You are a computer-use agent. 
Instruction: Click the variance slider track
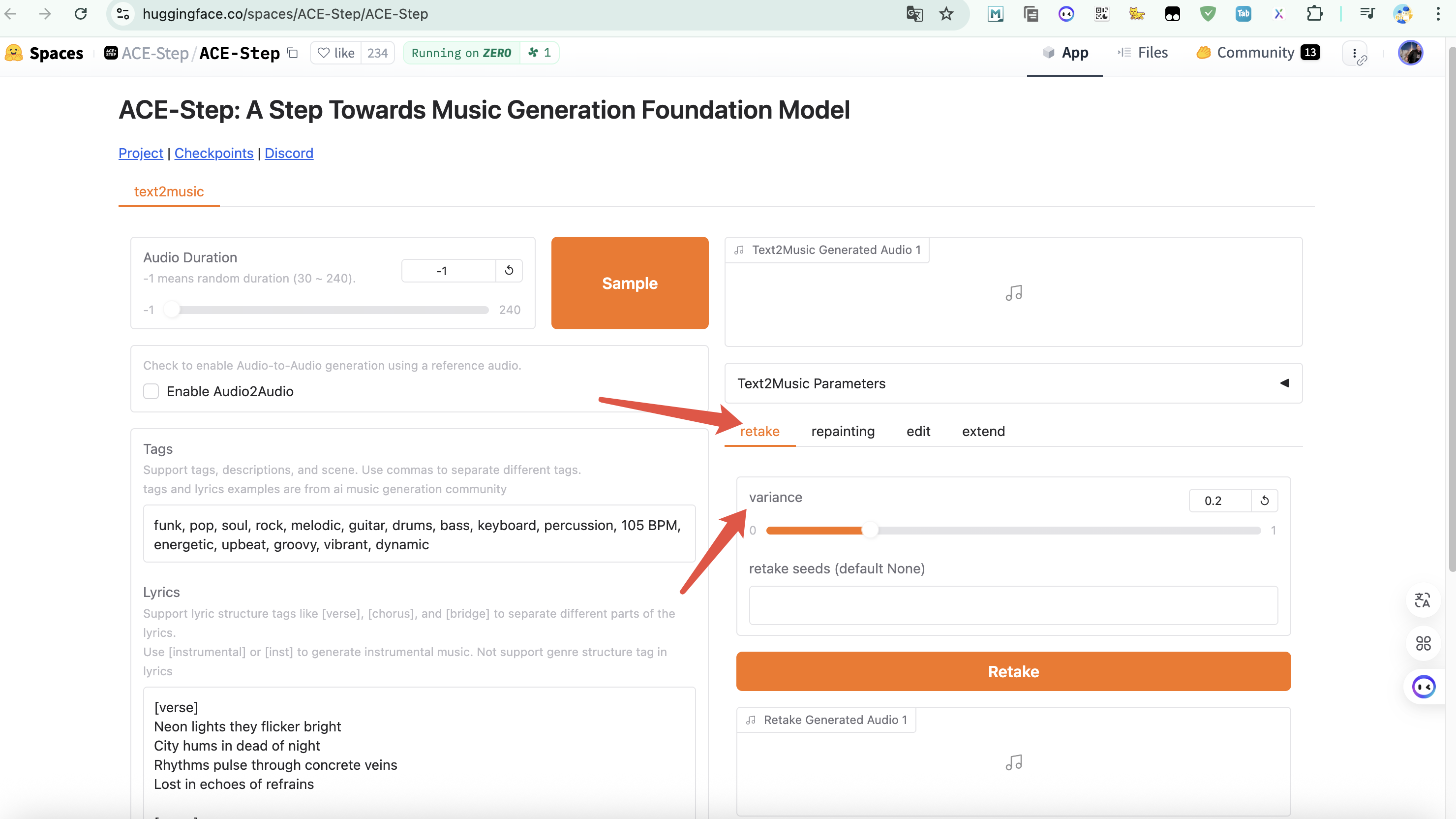(x=1013, y=531)
